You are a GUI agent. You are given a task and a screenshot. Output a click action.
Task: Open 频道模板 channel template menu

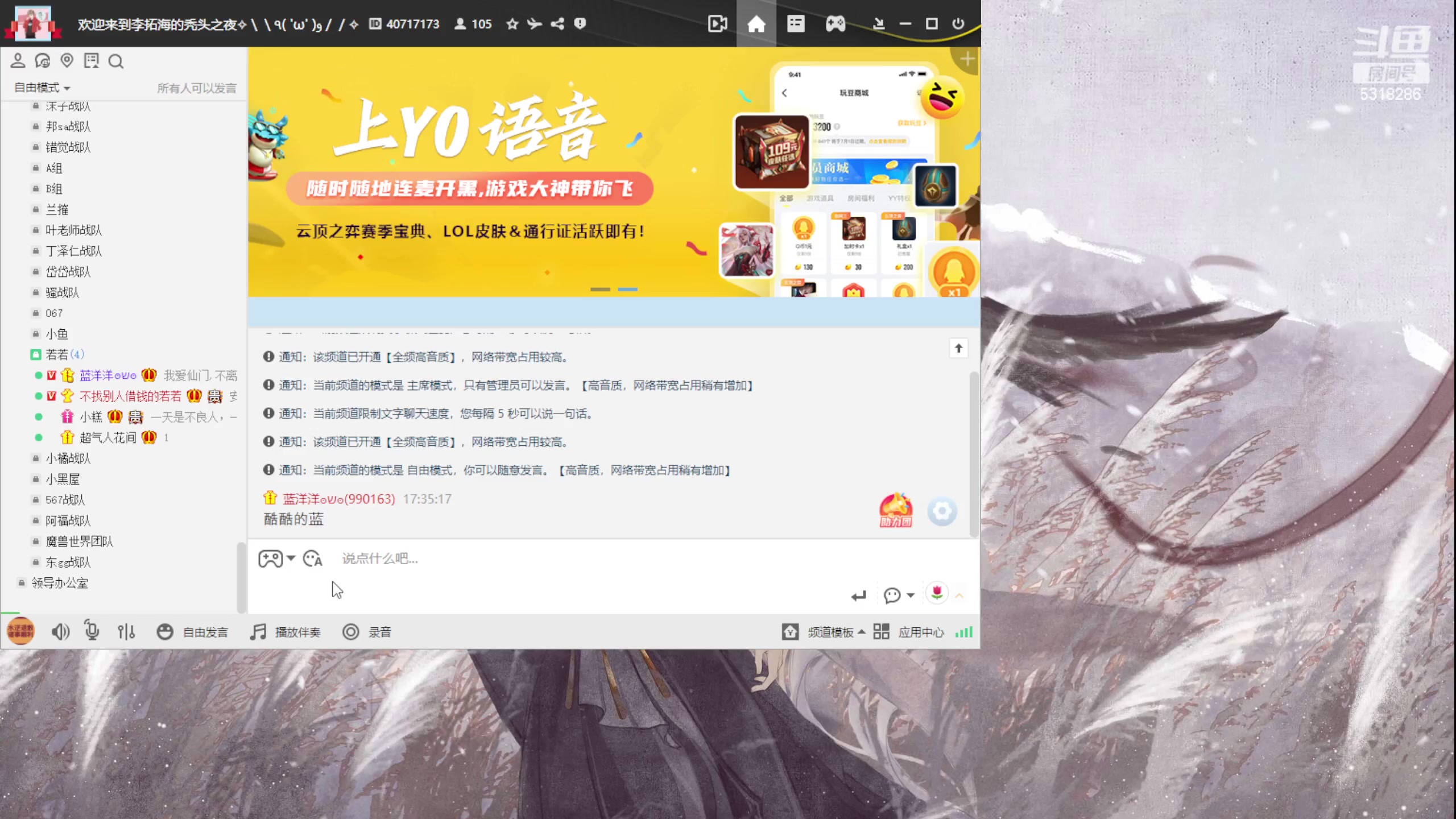tap(824, 632)
